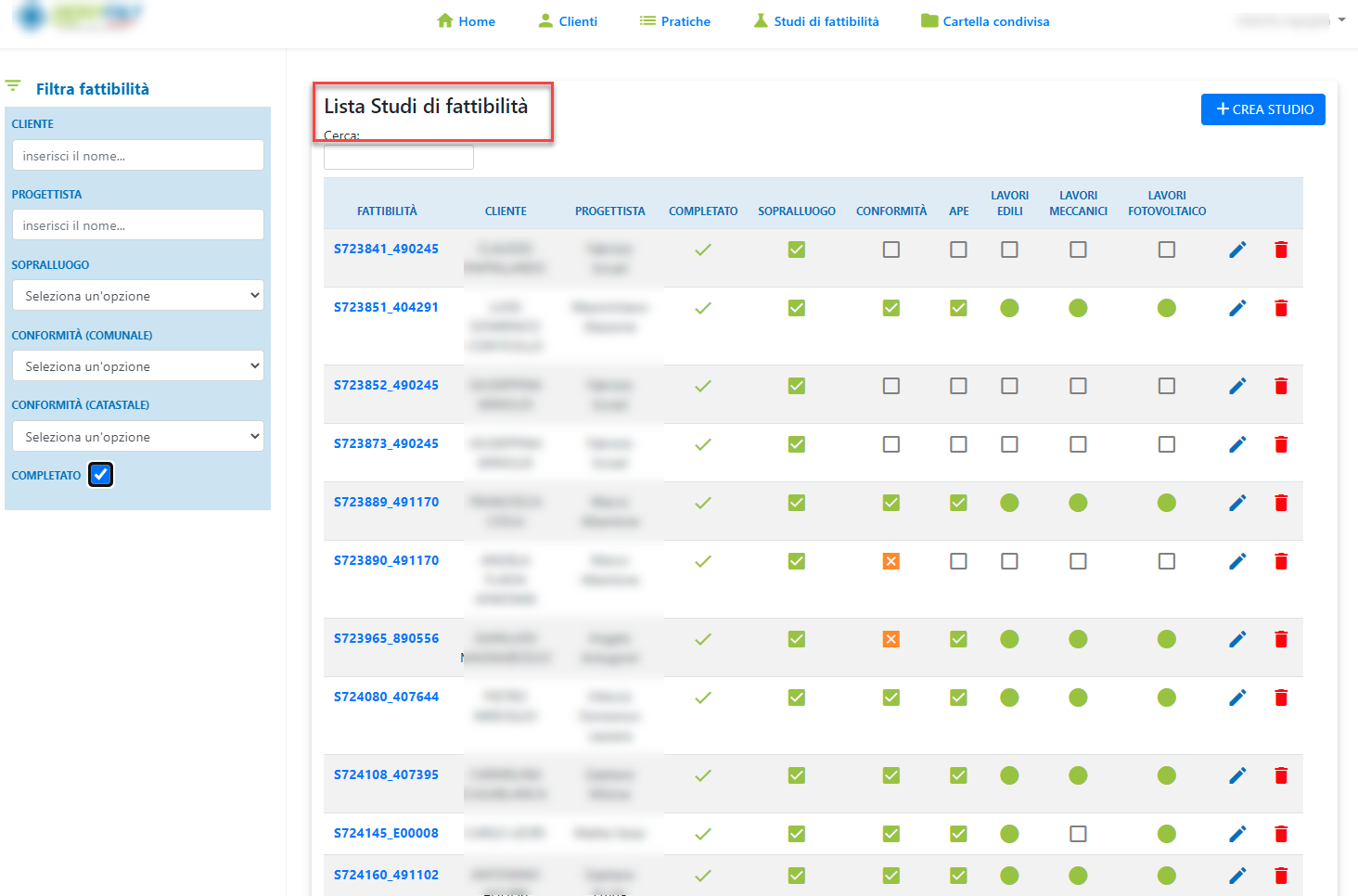Open the Sopralluogo filter dropdown

point(138,296)
